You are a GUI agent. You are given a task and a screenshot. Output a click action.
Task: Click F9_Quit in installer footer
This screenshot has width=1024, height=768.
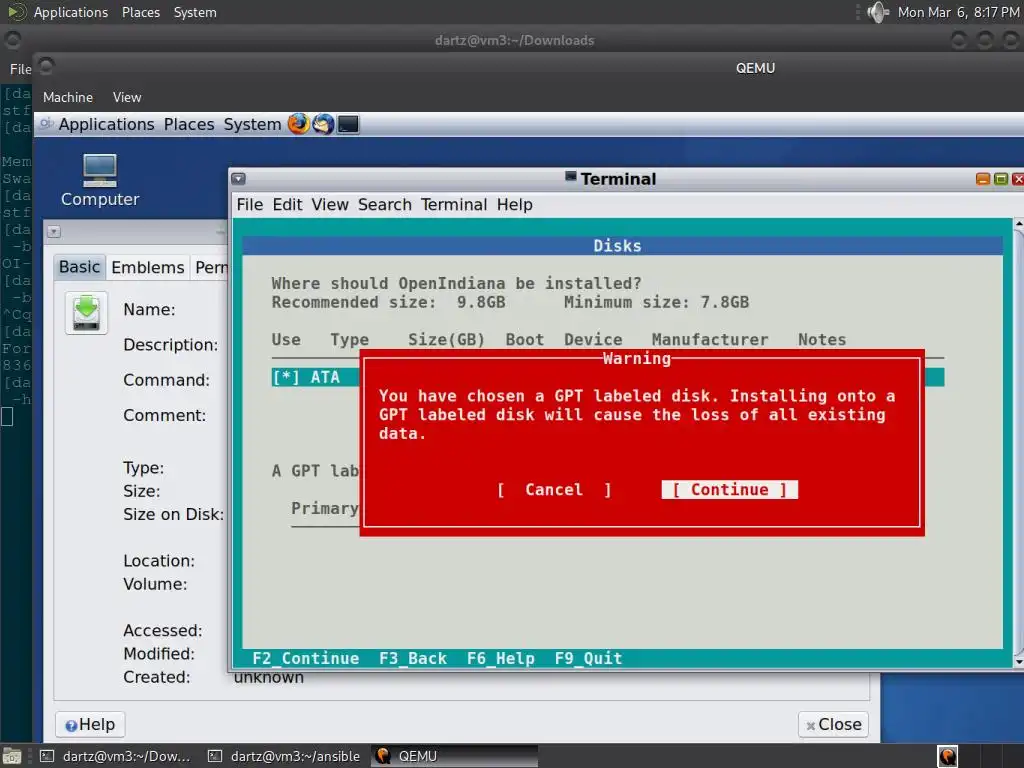point(588,658)
